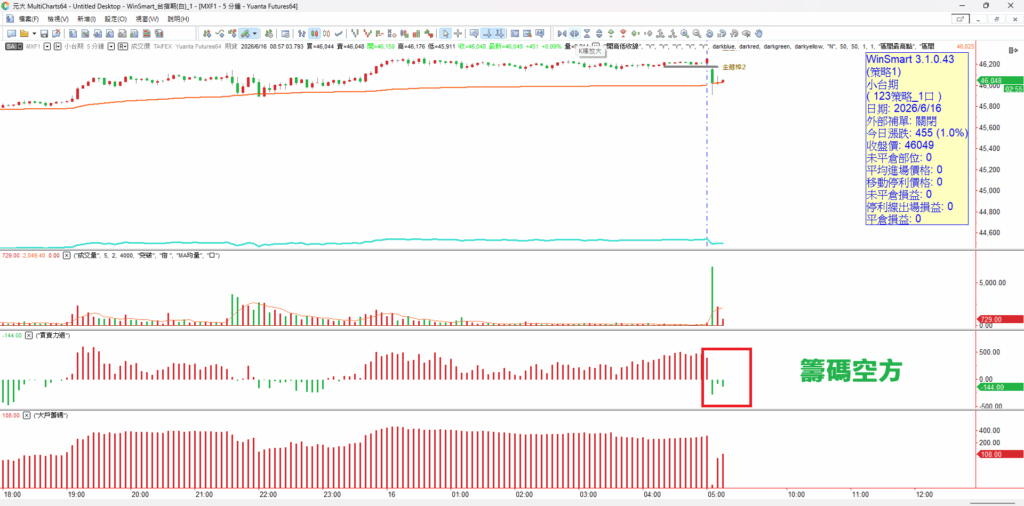The height and width of the screenshot is (506, 1024).
Task: Click the zoom out magnifier icon
Action: tap(697, 33)
